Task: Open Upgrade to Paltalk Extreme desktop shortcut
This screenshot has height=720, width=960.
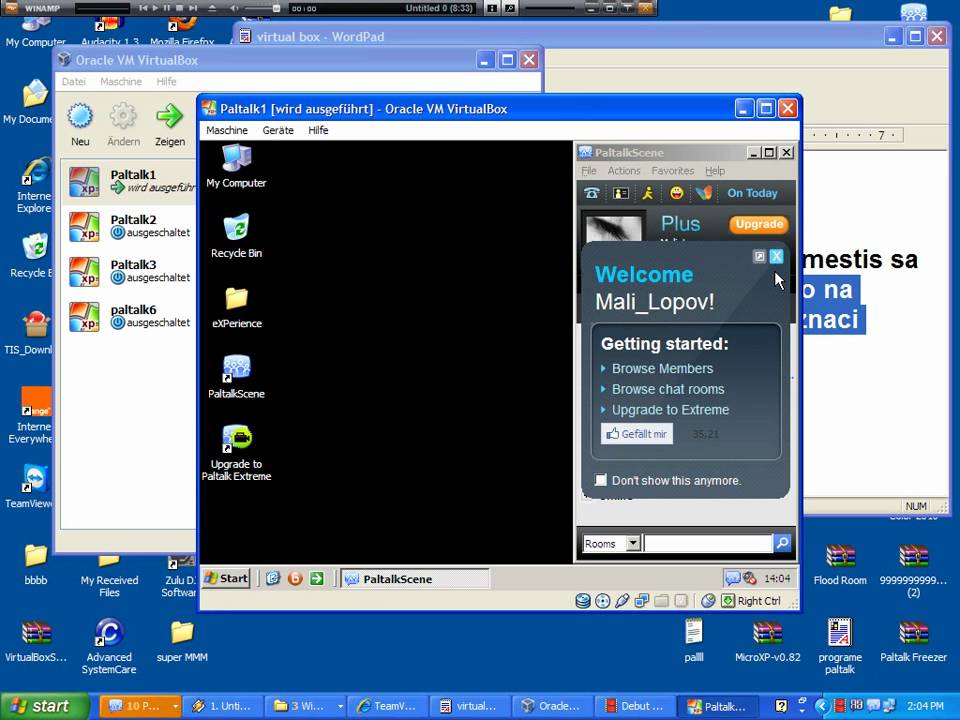Action: [x=236, y=452]
